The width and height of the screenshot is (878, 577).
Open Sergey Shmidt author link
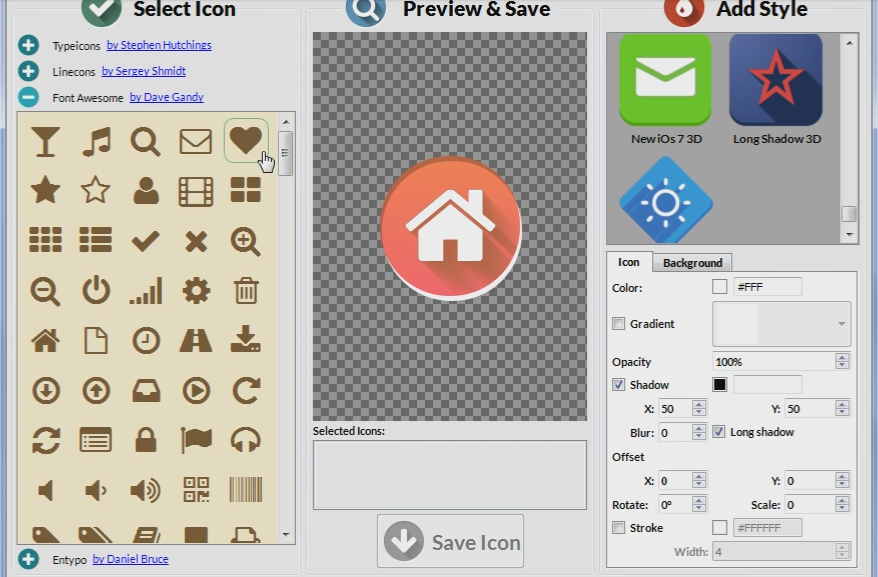[x=143, y=71]
